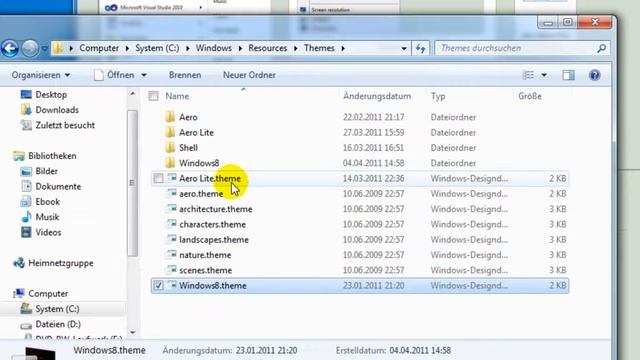This screenshot has width=640, height=360.
Task: Select the scenes.theme file icon
Action: click(x=171, y=270)
